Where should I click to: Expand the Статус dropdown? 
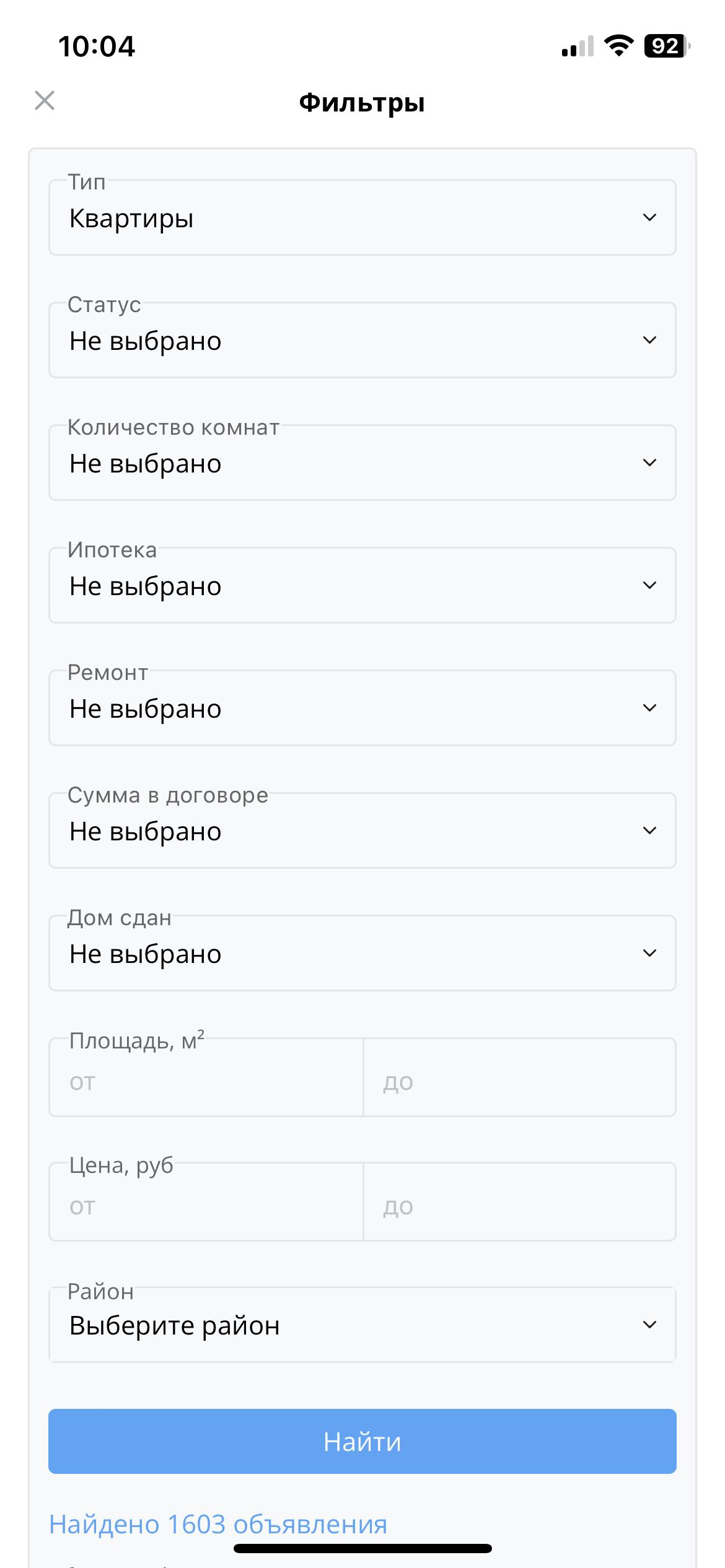362,340
